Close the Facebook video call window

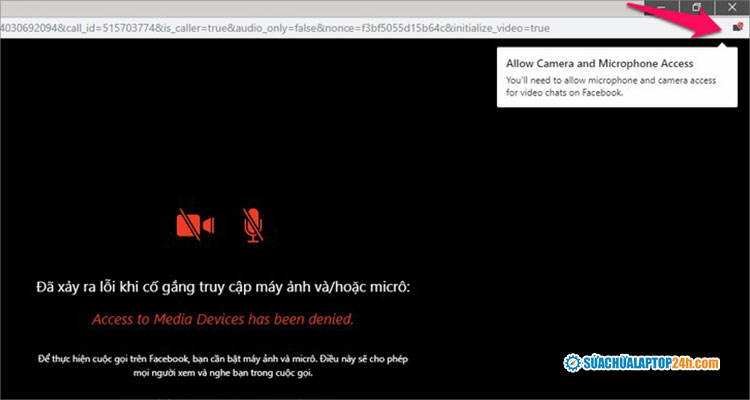click(732, 7)
